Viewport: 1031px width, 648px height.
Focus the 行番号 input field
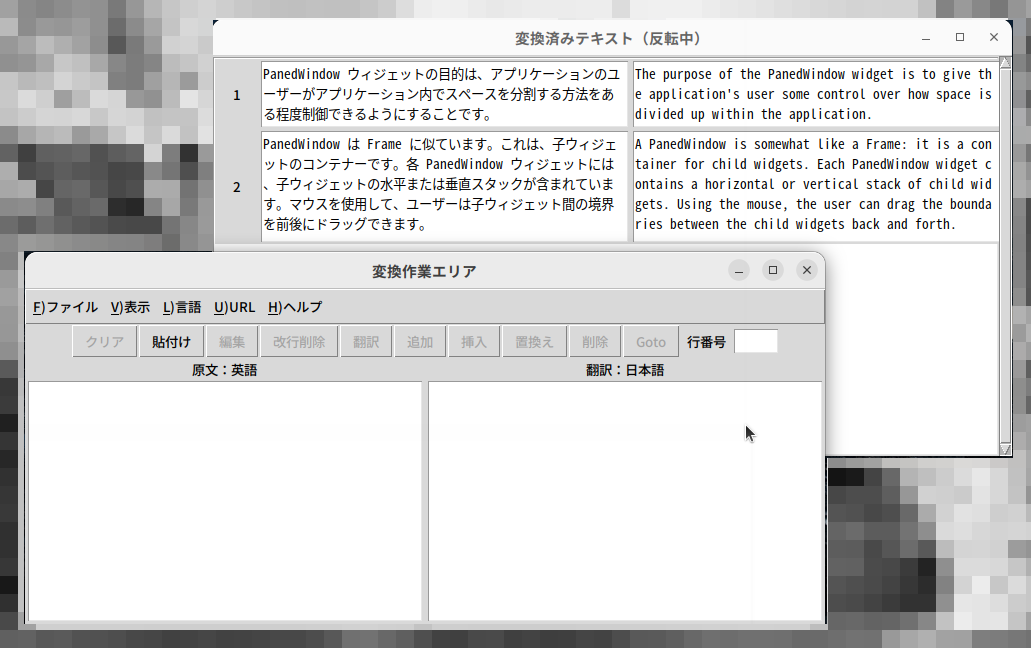pyautogui.click(x=755, y=342)
